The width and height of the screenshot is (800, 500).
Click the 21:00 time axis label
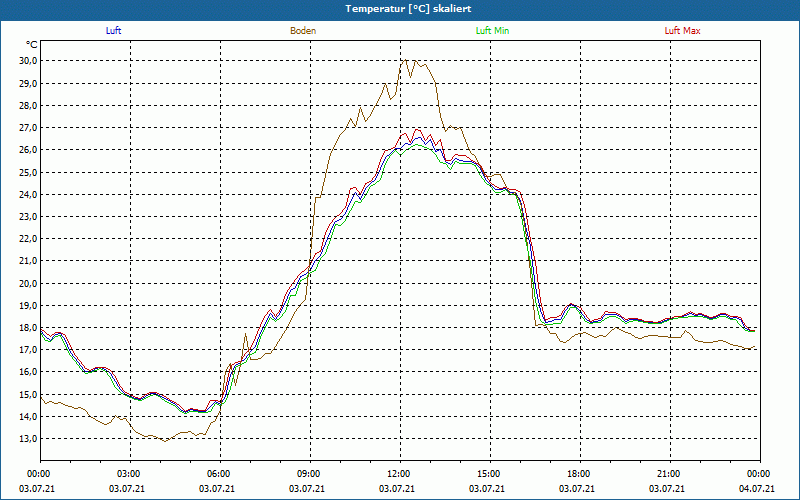[666, 474]
